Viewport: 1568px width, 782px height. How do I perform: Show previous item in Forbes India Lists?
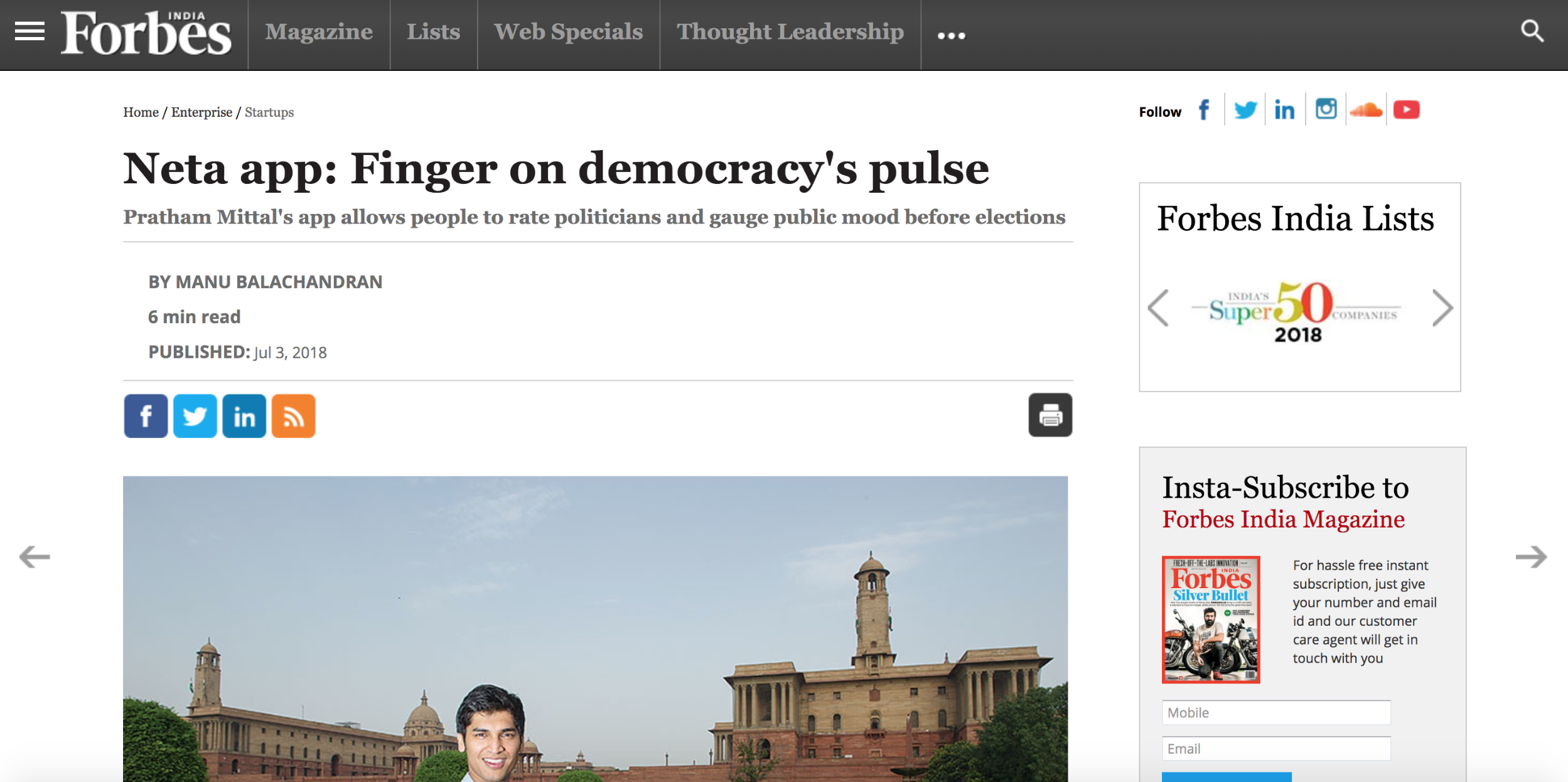click(1158, 308)
